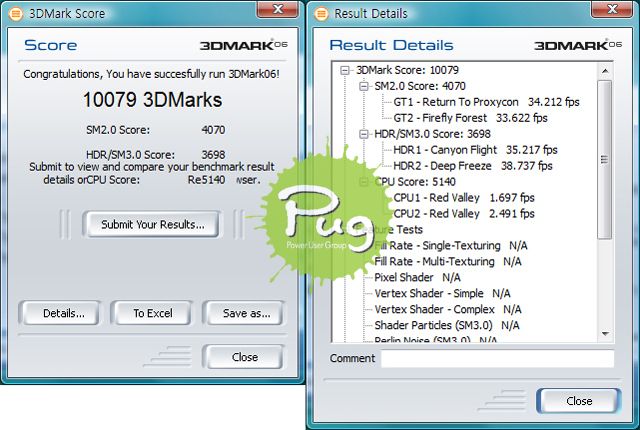Click the 3DMark06 logo in Result Details
The image size is (640, 430).
click(x=578, y=45)
